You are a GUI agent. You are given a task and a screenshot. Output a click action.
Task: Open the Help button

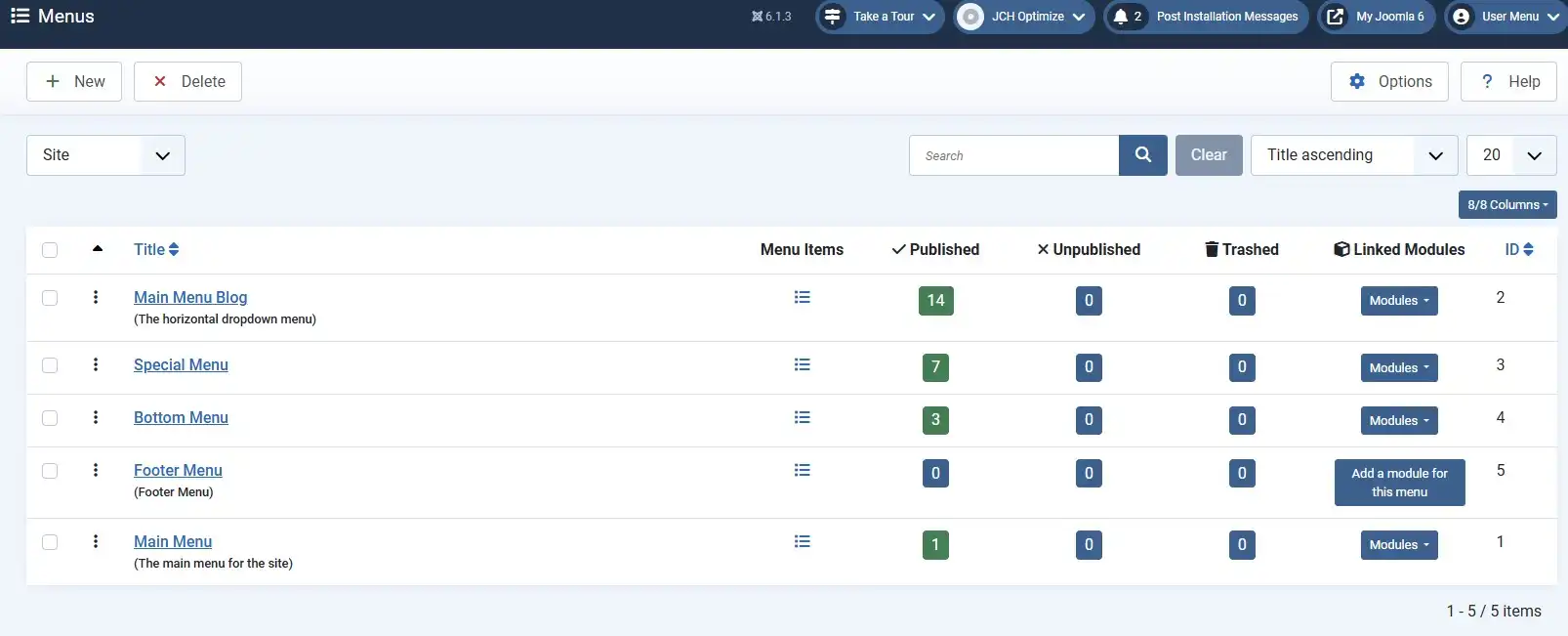tap(1508, 82)
